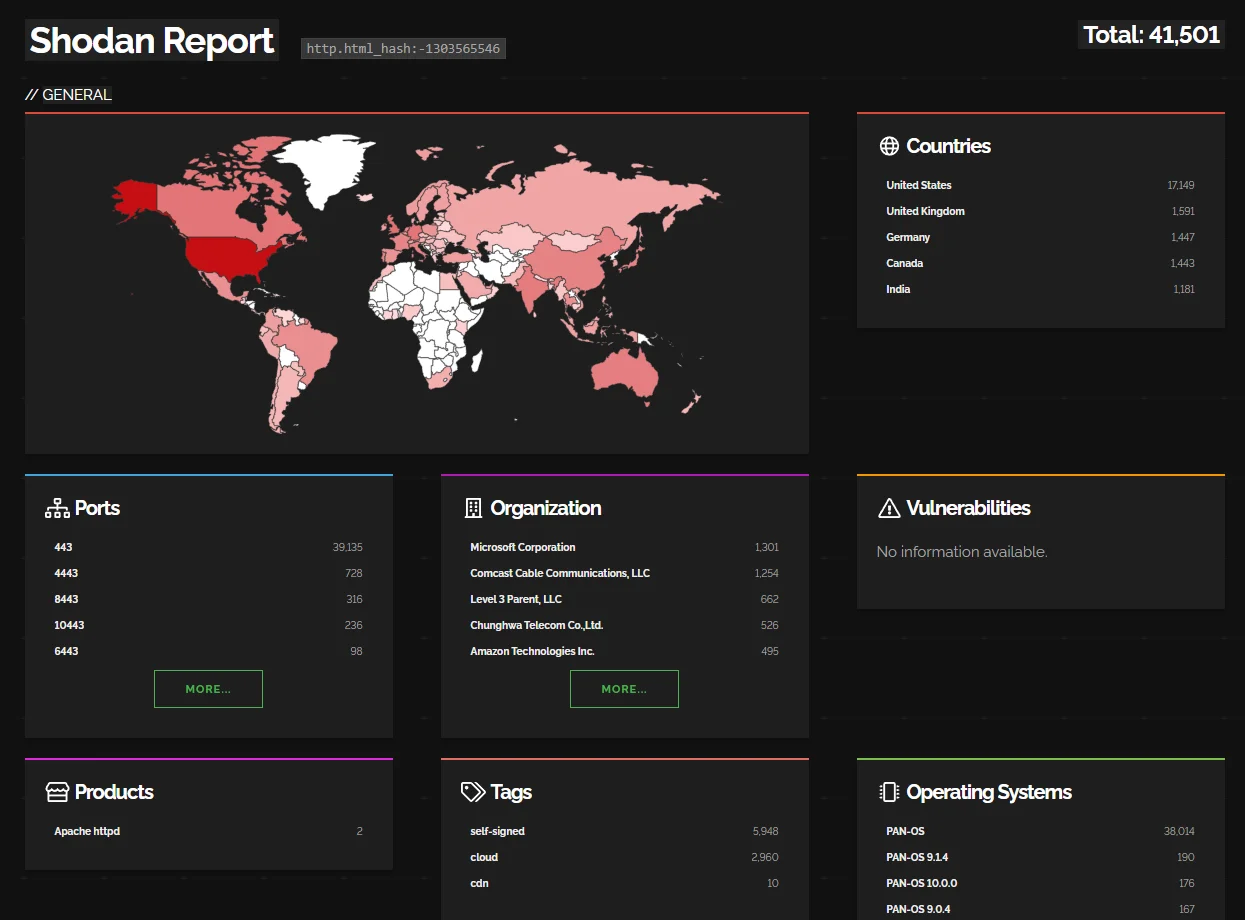Click the device icon beside Operating Systems

[889, 792]
